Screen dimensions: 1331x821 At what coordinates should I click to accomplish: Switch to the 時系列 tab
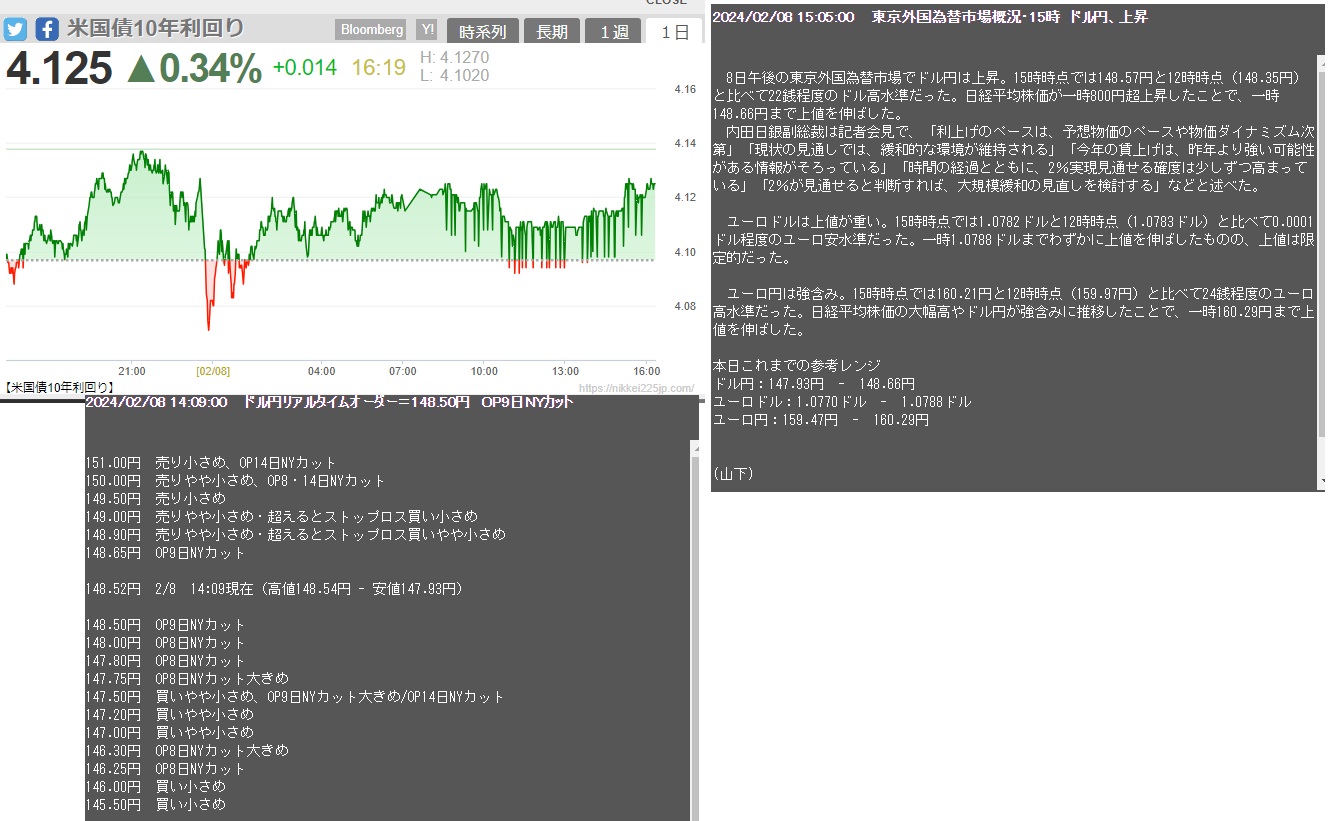(x=482, y=32)
